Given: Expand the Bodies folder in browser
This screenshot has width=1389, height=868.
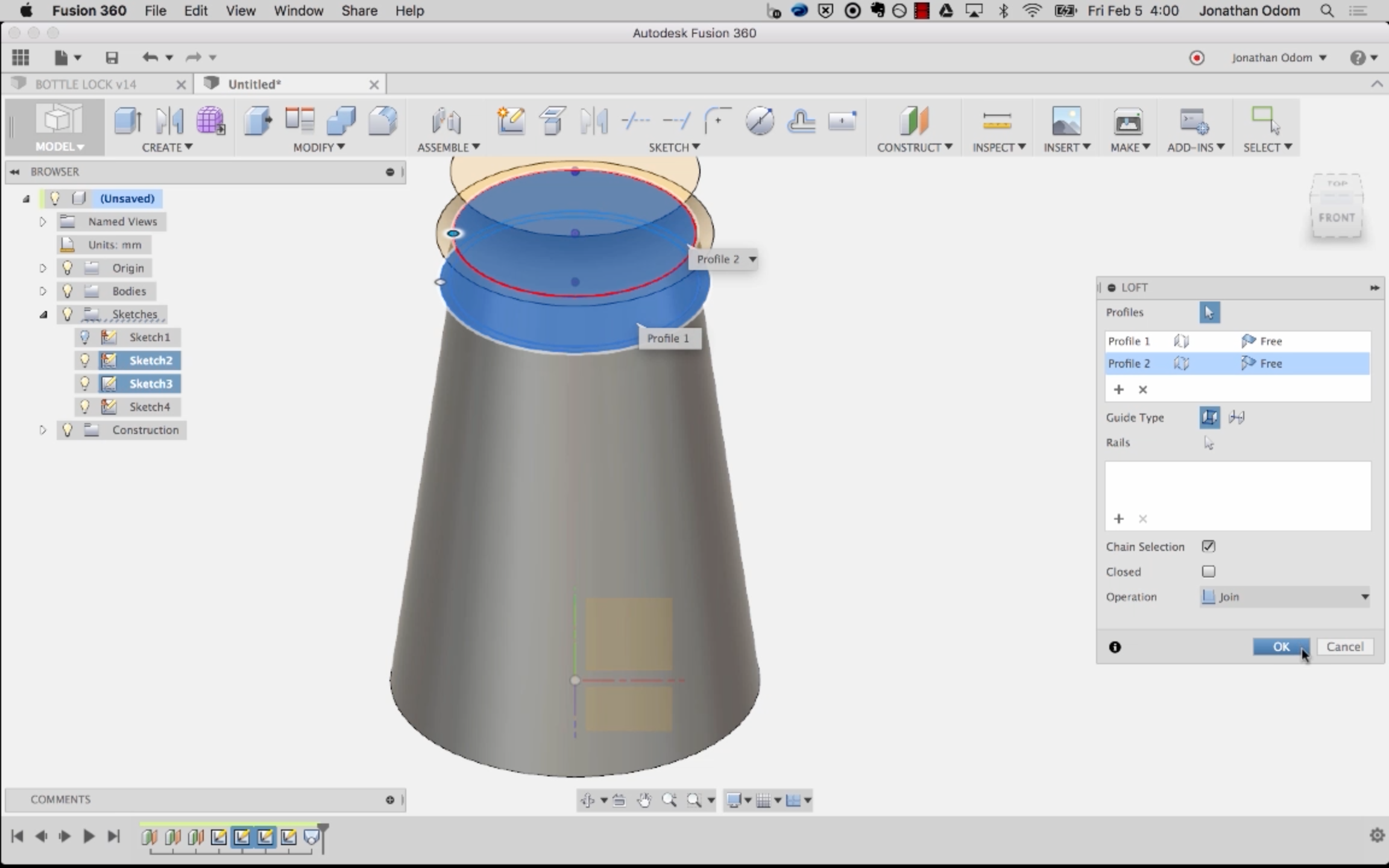Looking at the screenshot, I should click(x=43, y=291).
